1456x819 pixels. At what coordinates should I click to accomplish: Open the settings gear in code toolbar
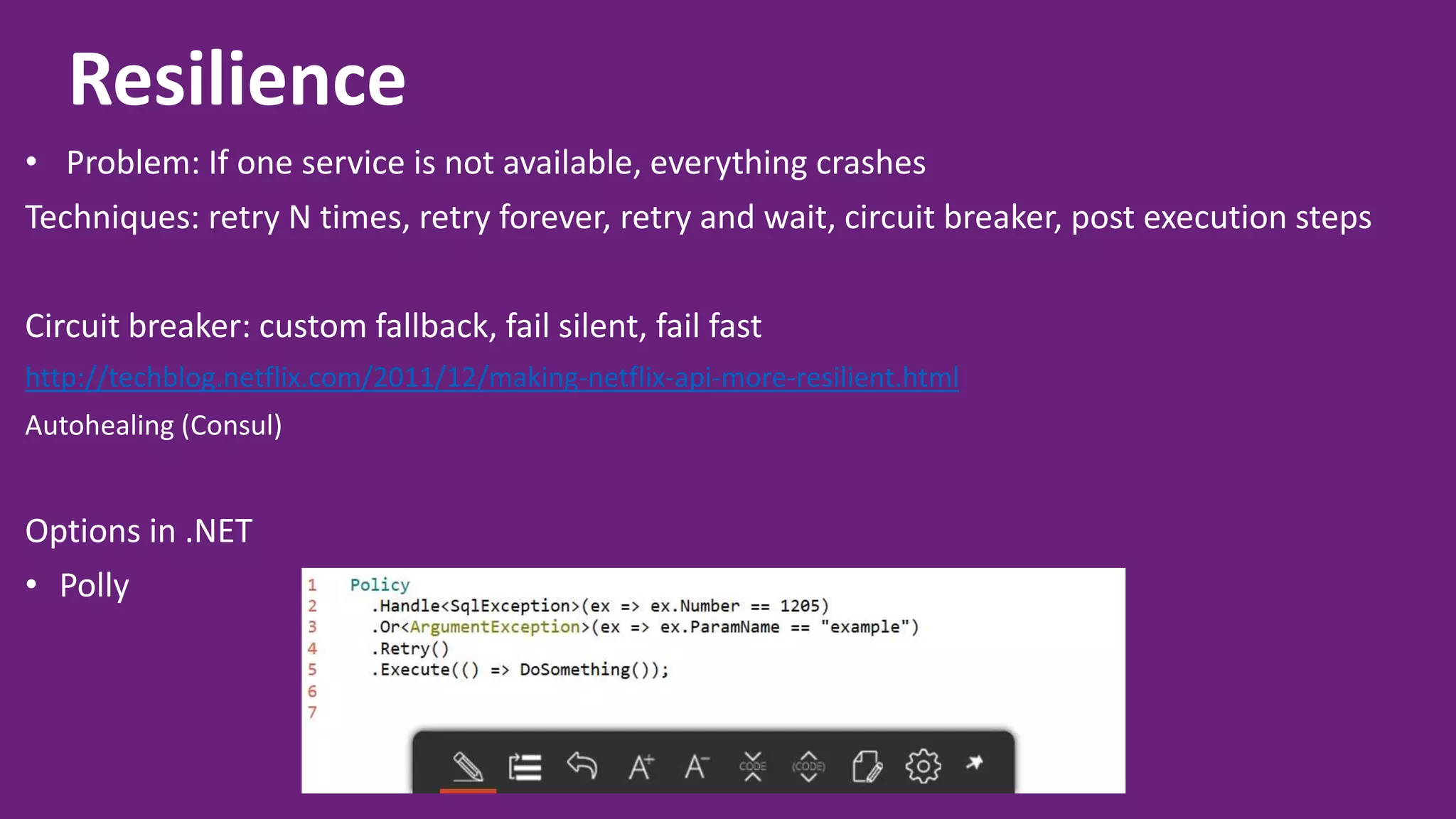[x=923, y=766]
